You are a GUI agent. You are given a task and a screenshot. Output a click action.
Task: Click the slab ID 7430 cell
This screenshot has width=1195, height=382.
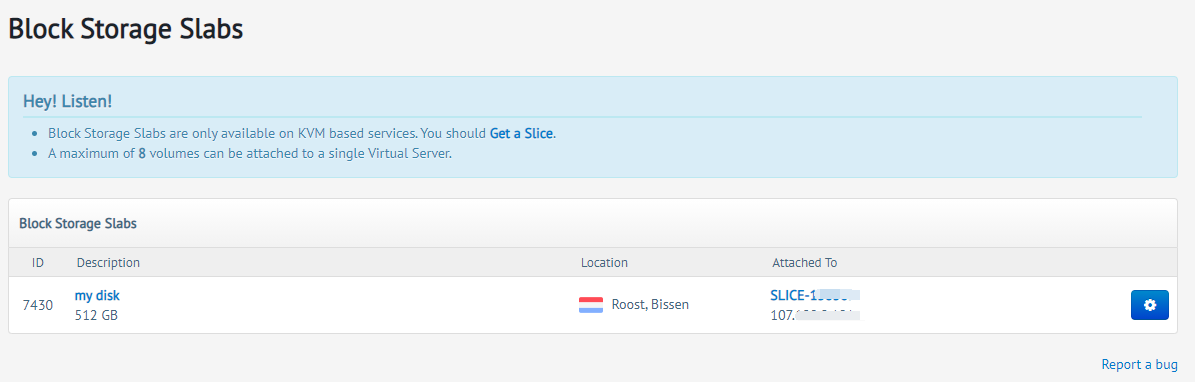(37, 305)
